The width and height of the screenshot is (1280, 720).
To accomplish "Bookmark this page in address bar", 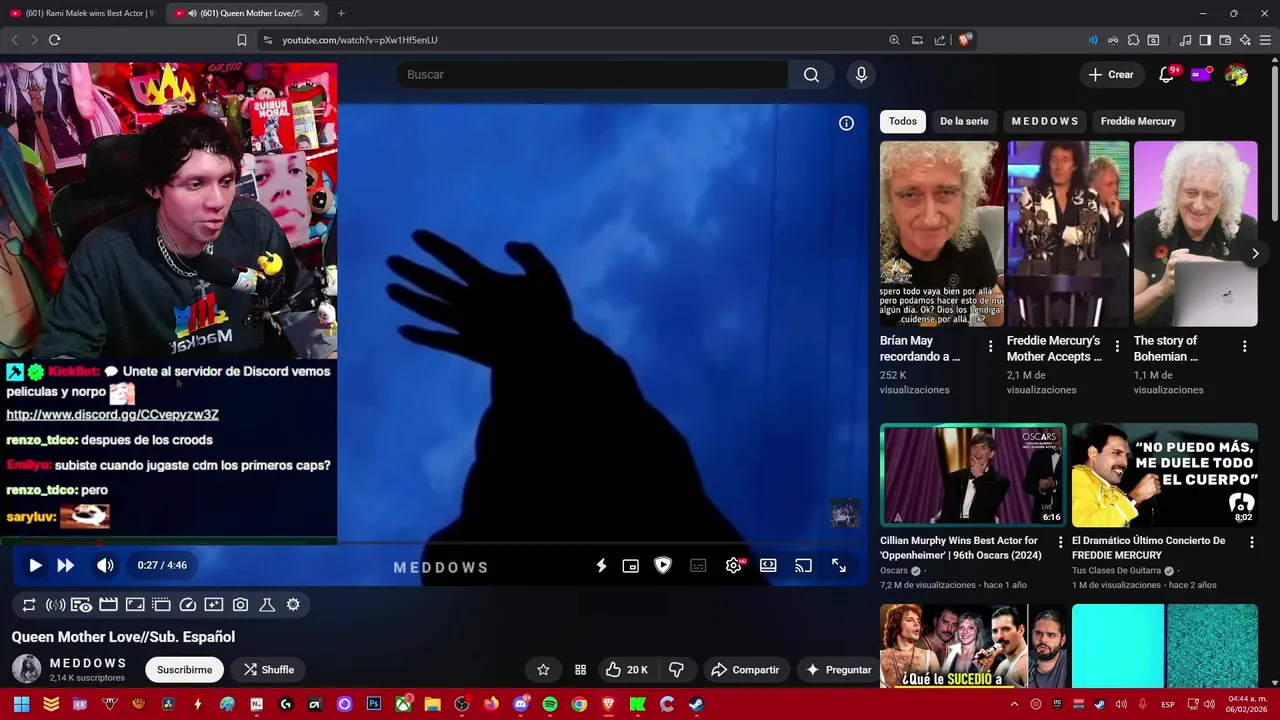I will coord(242,40).
